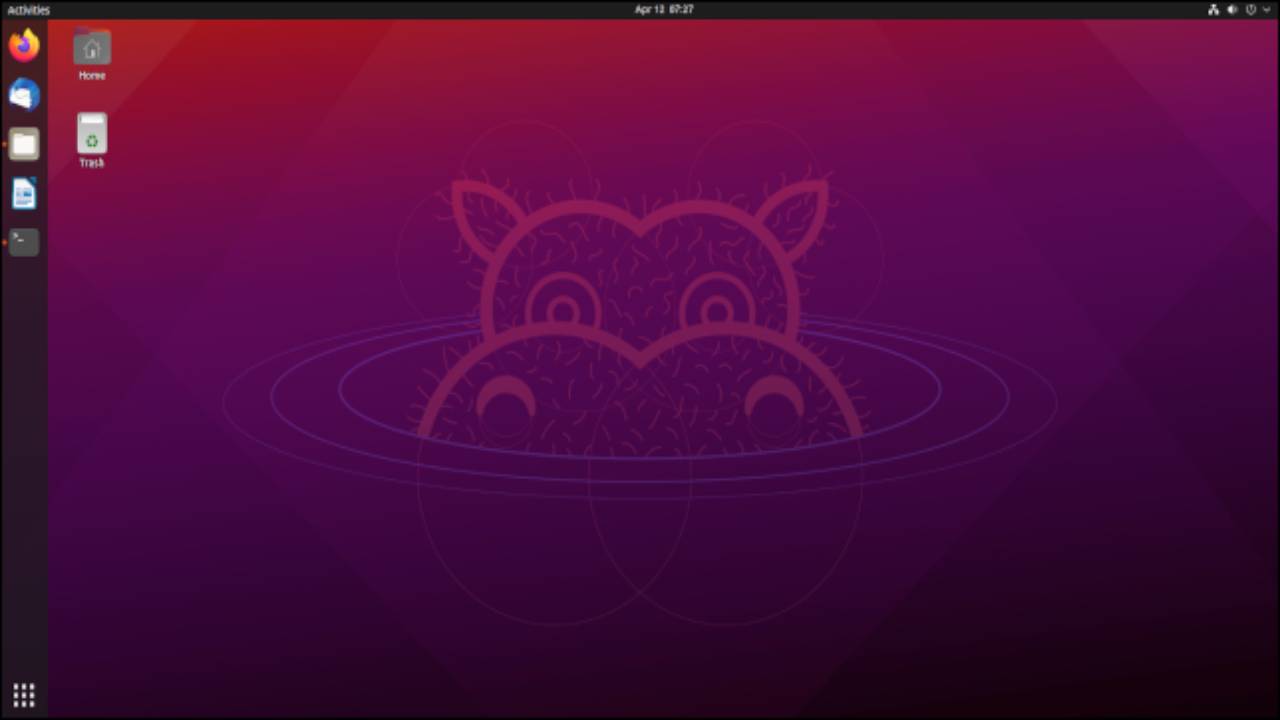Viewport: 1280px width, 720px height.
Task: Launch Thunderbird mail from the dock
Action: coord(24,95)
